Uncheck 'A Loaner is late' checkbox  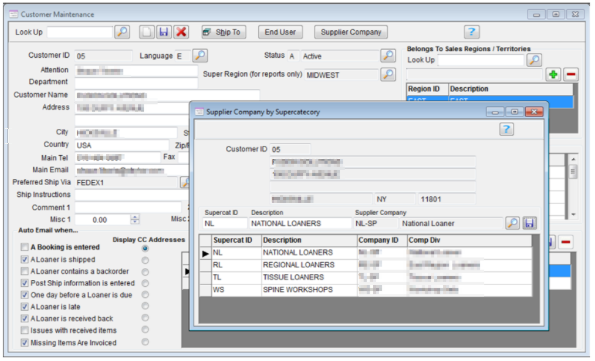pos(25,307)
